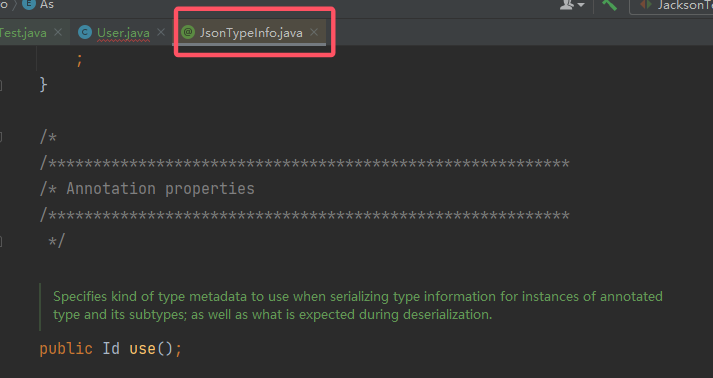Close the User.java tab
The width and height of the screenshot is (713, 378).
(161, 32)
